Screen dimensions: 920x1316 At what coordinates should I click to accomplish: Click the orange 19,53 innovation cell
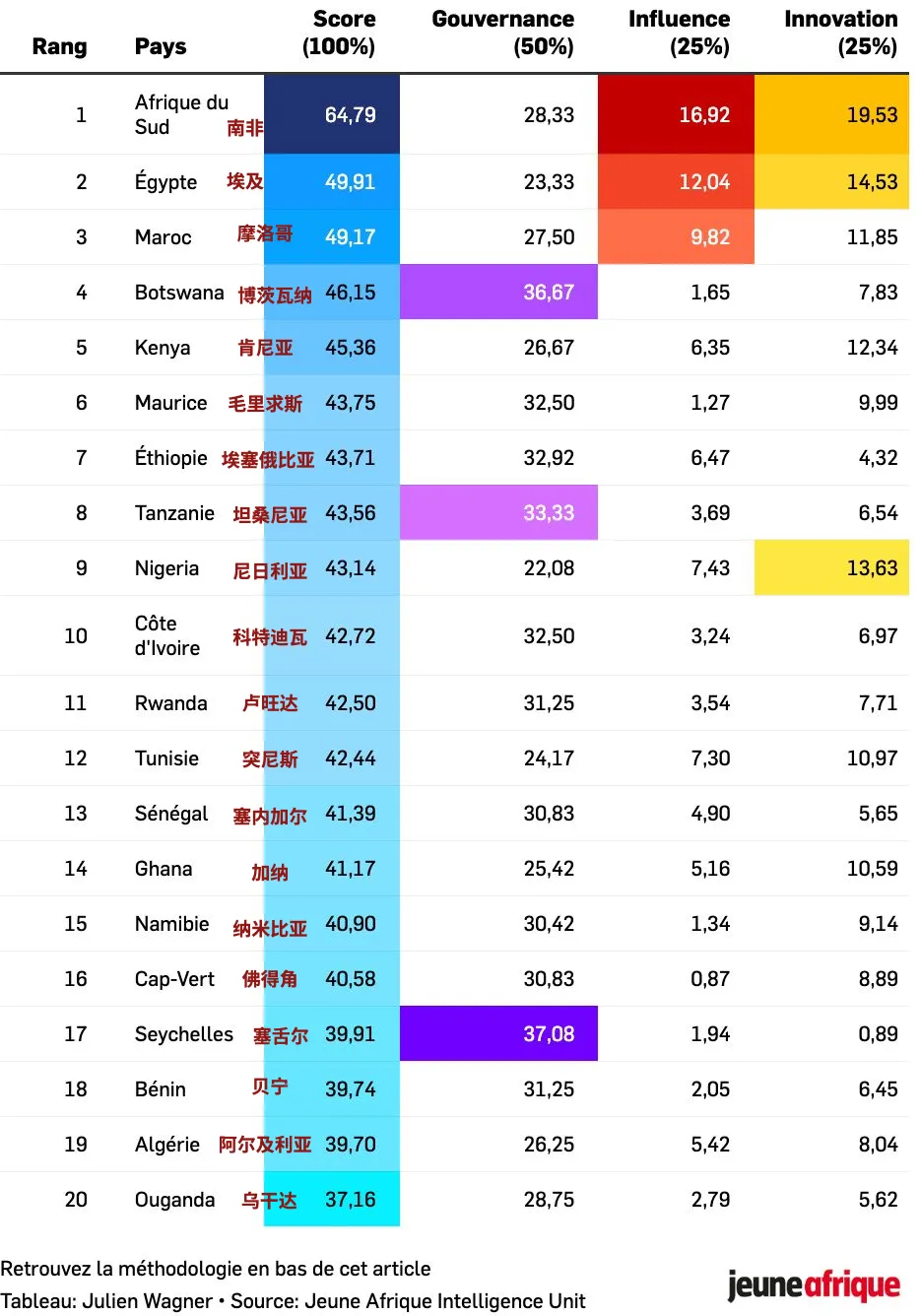(831, 115)
